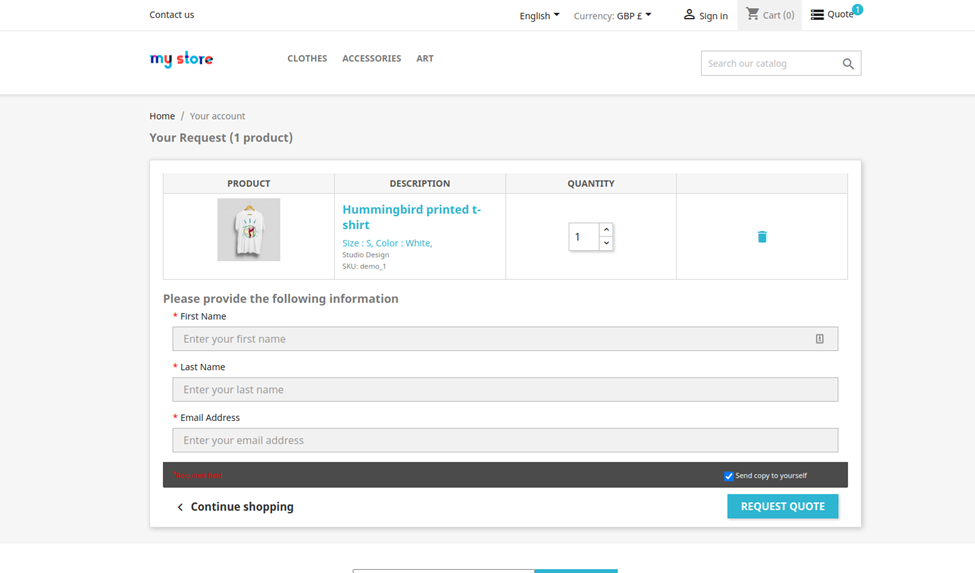This screenshot has height=573, width=975.
Task: Open the English language dropdown
Action: tap(539, 16)
